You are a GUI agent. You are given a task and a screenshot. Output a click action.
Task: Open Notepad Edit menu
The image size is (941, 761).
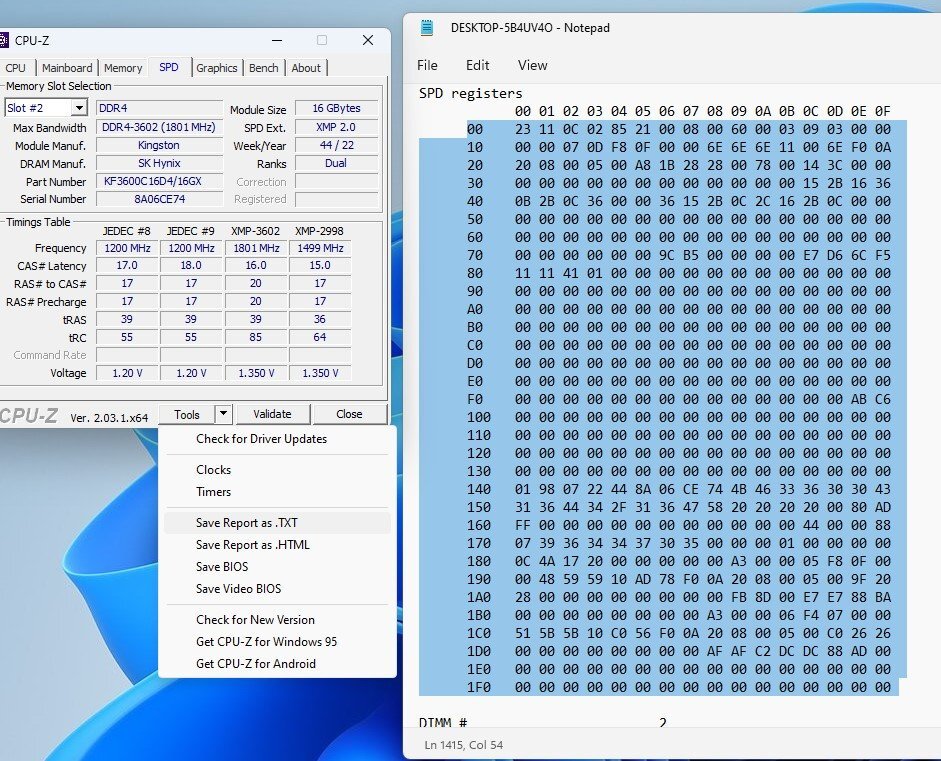click(478, 65)
